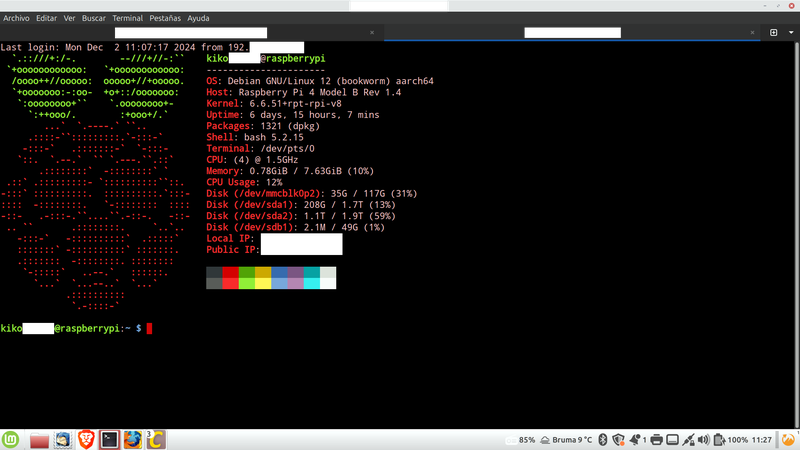Click the 'Kernel: 6.6.51+rpt-rpi-v8' line

coord(274,104)
